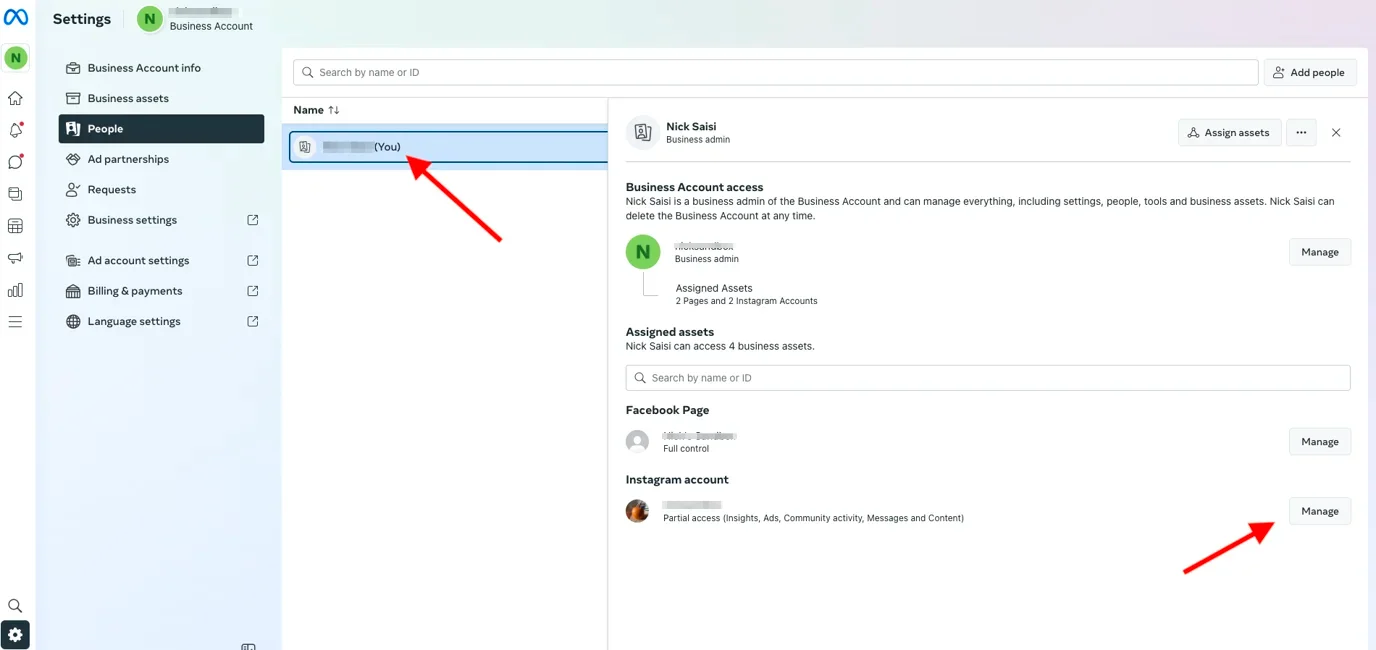This screenshot has width=1376, height=650.
Task: Open the insights bar chart icon
Action: [x=15, y=289]
